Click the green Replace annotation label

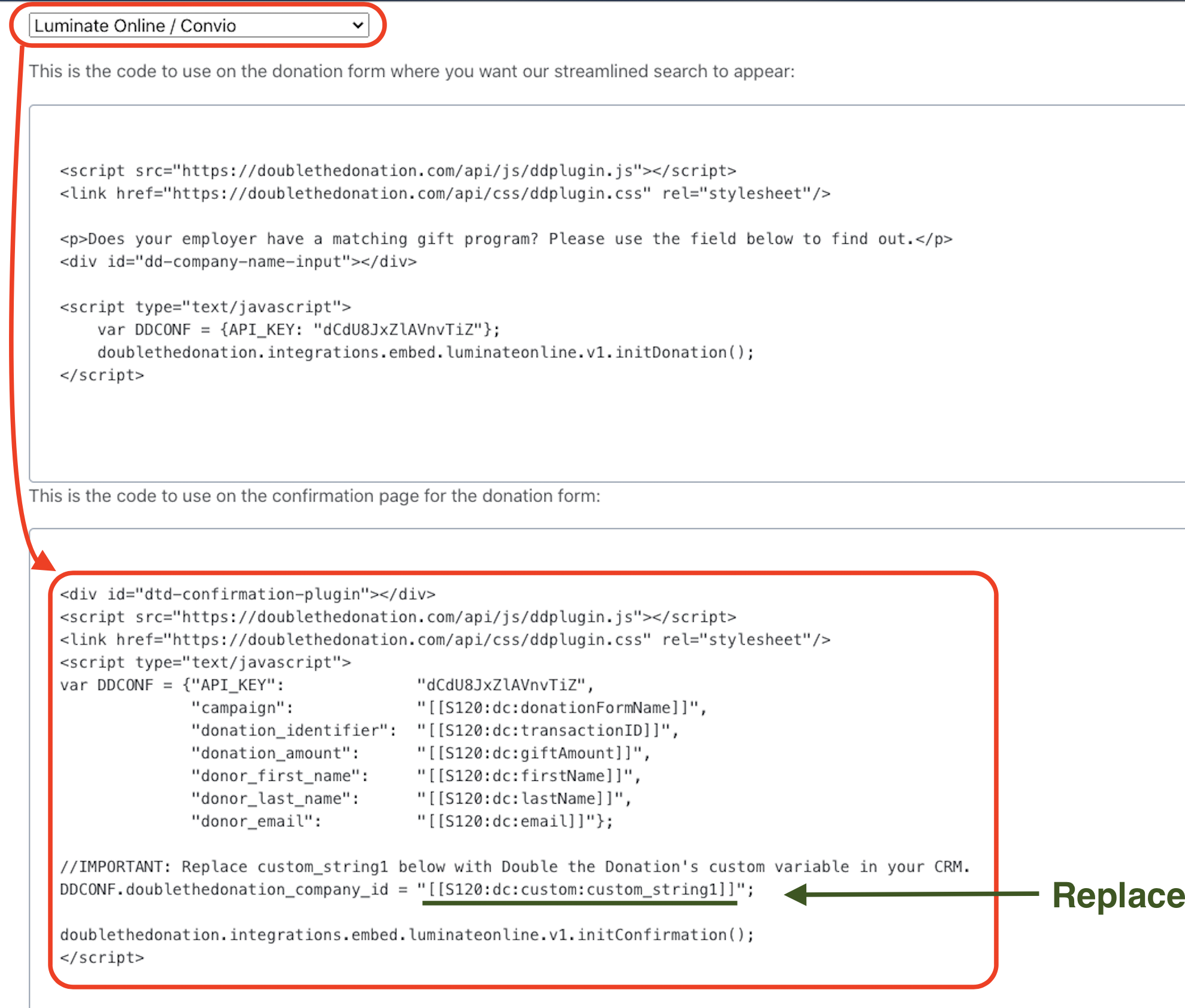tap(1117, 896)
